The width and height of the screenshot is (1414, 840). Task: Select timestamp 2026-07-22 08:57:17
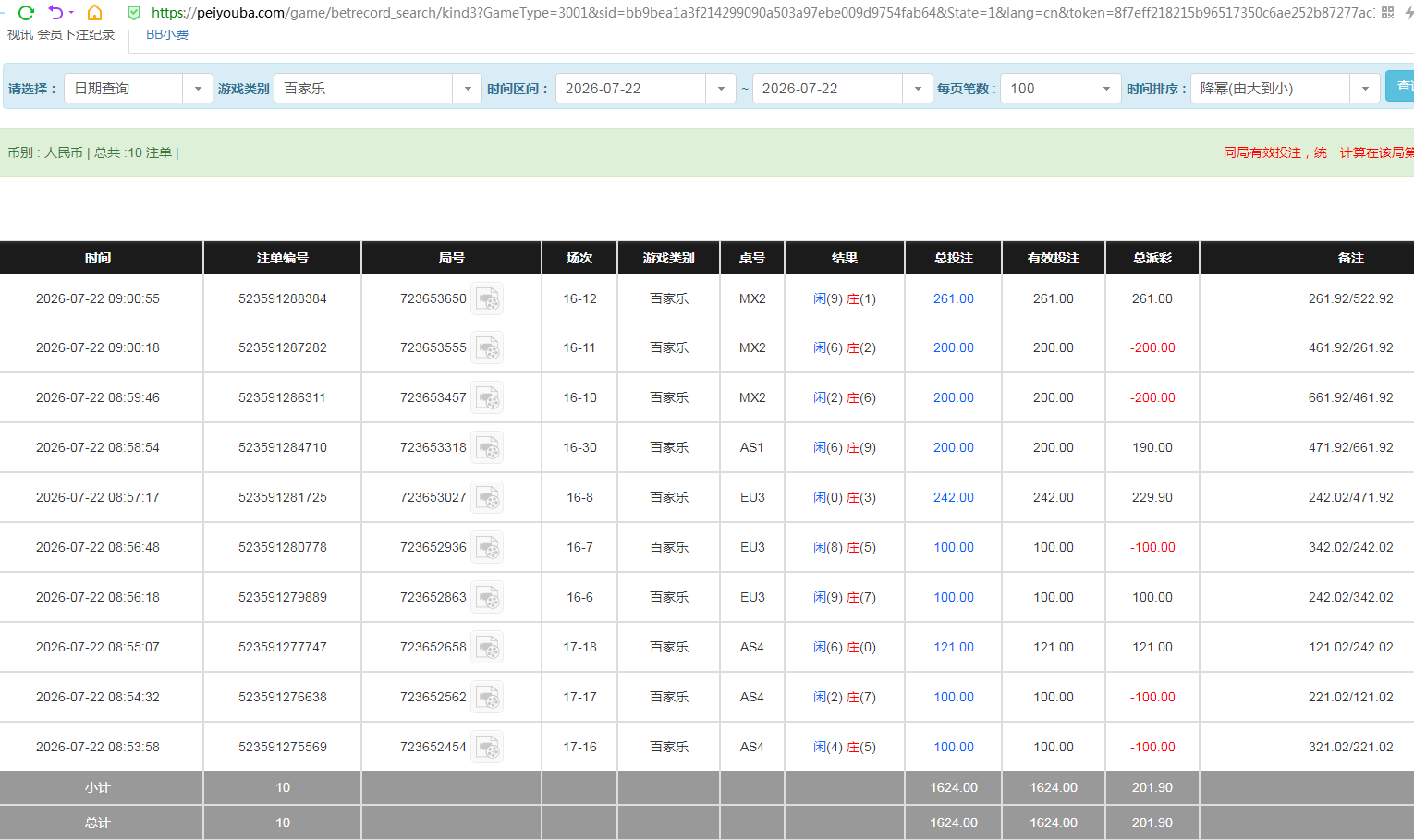[x=98, y=498]
